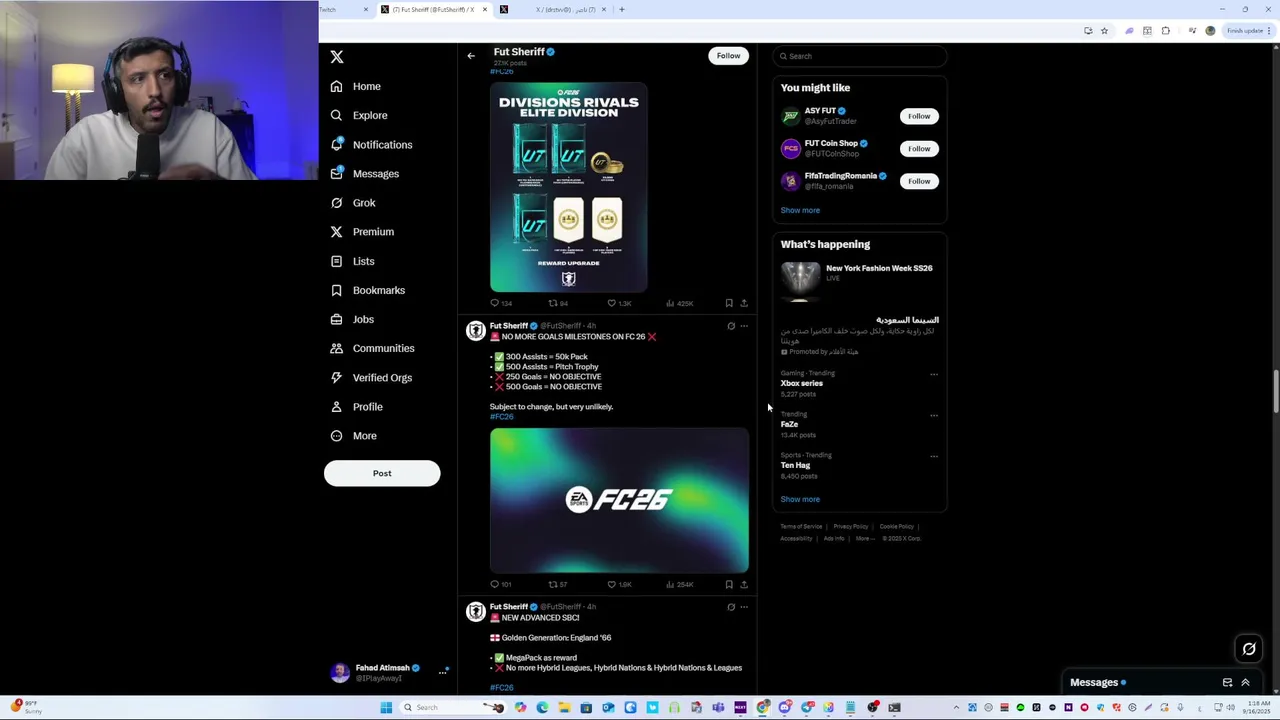This screenshot has height=720, width=1280.
Task: Open the FaZe trending topic
Action: coord(789,424)
